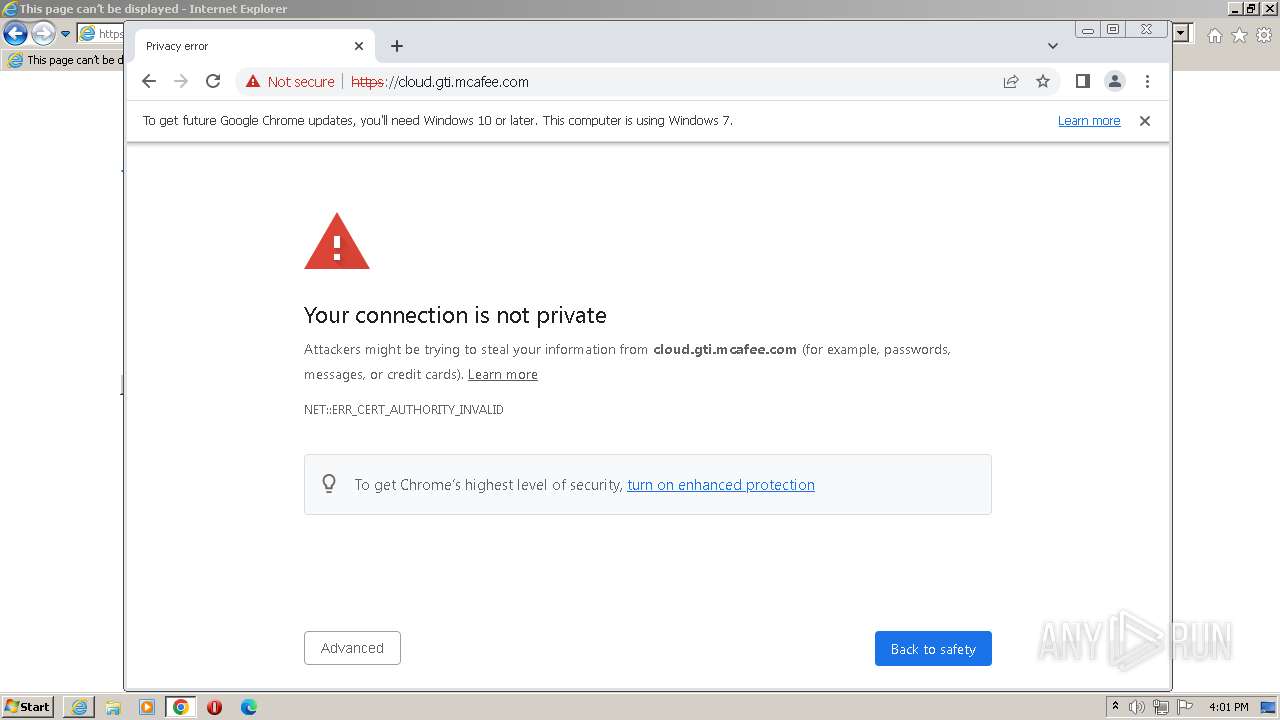Go back using Chrome's back arrow
The height and width of the screenshot is (720, 1280).
149,82
